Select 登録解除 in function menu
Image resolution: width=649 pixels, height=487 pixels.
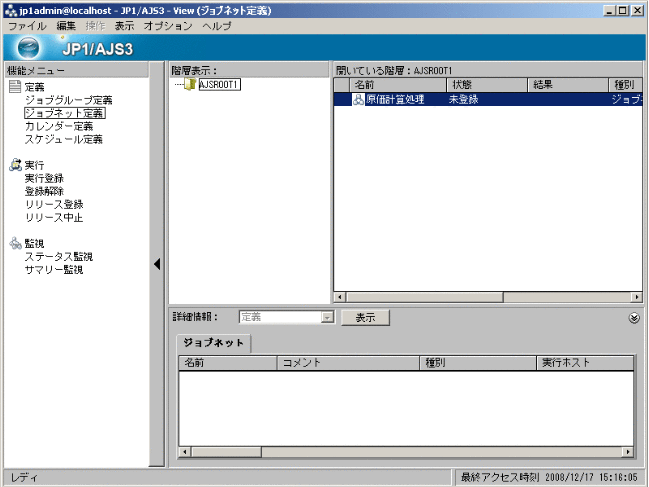click(44, 192)
